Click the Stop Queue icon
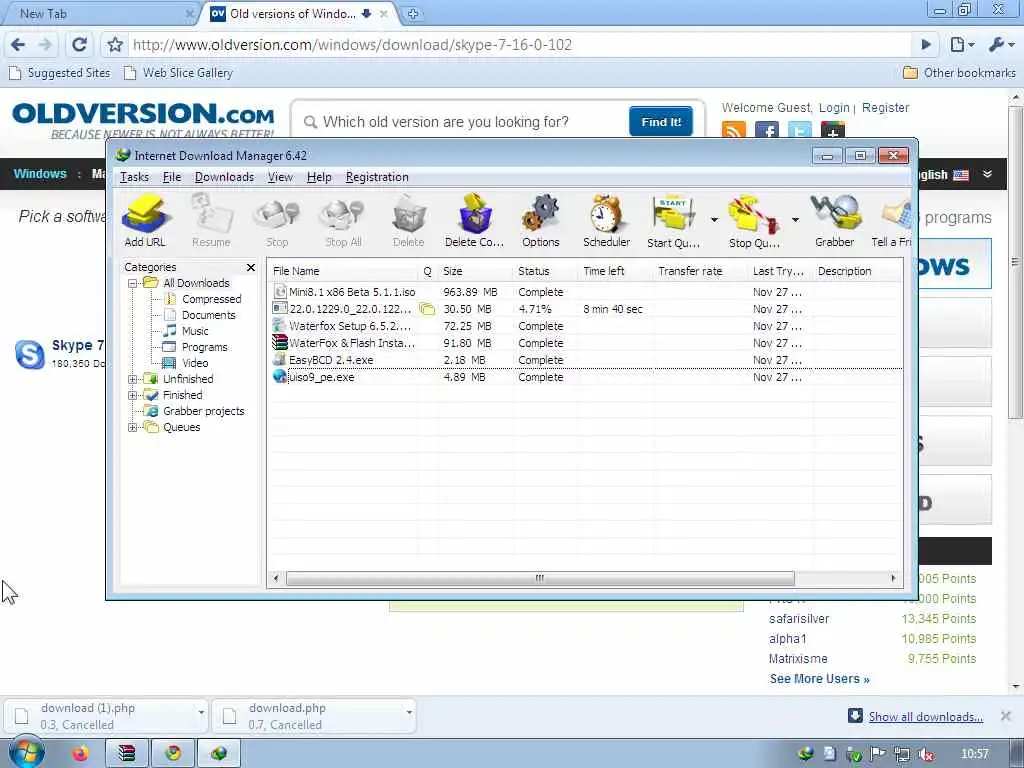1024x768 pixels. (x=754, y=221)
